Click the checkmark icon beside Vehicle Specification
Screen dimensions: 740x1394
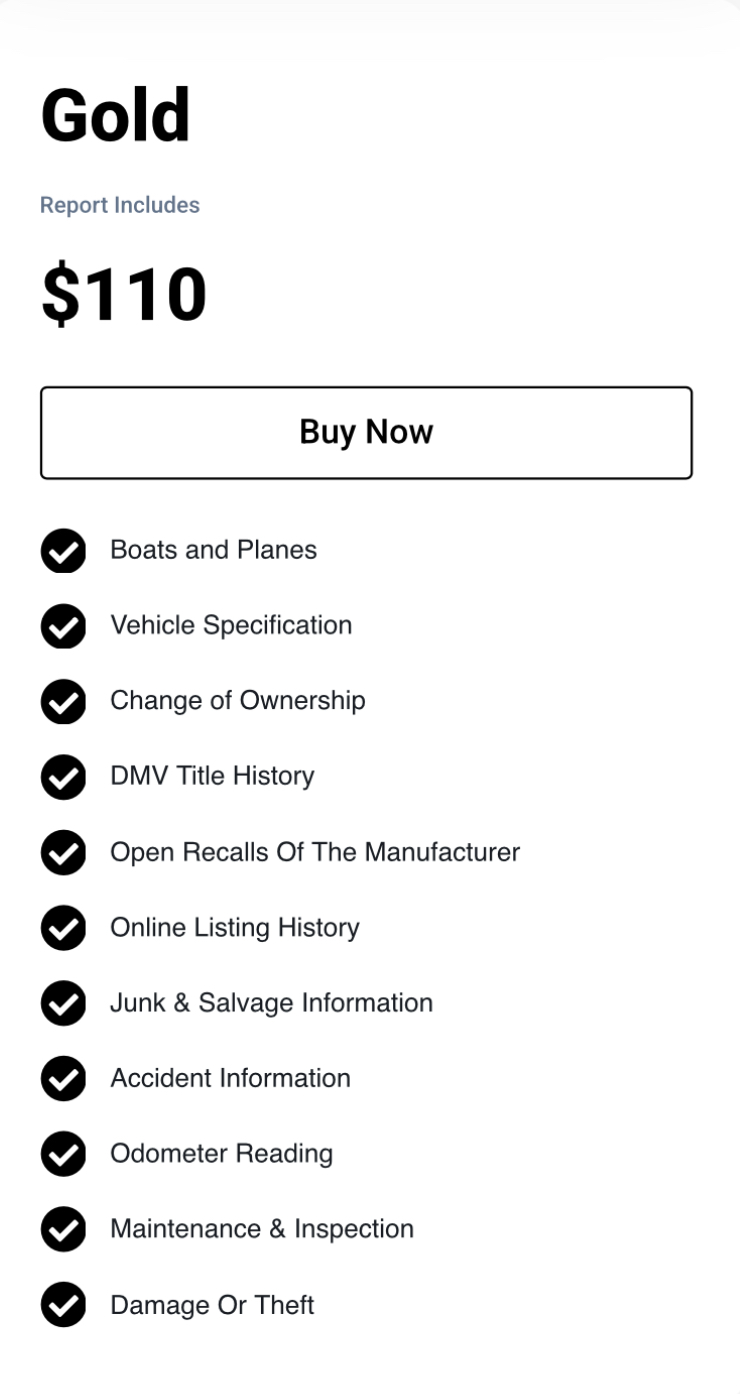[x=63, y=626]
